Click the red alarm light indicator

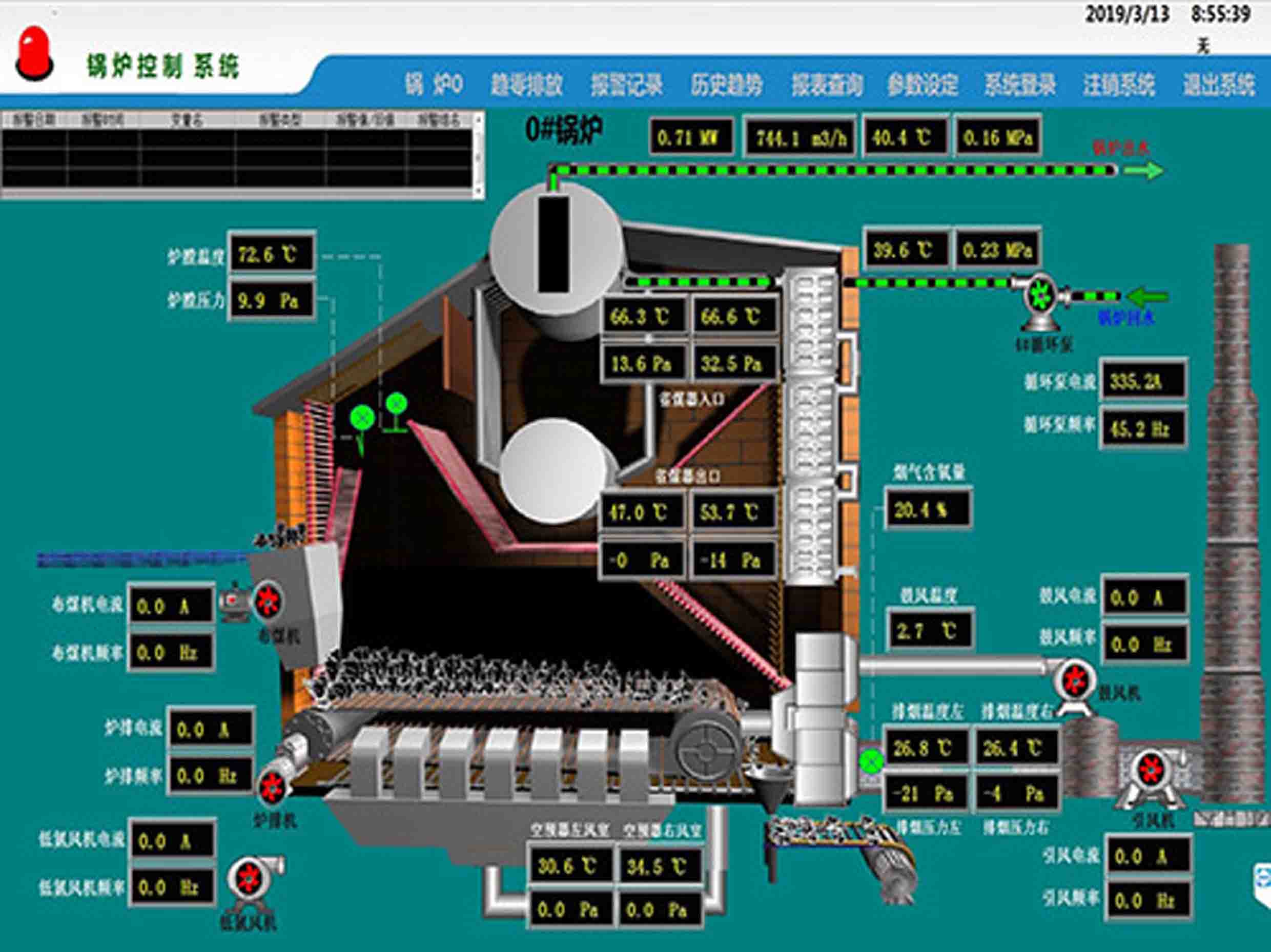[x=34, y=53]
